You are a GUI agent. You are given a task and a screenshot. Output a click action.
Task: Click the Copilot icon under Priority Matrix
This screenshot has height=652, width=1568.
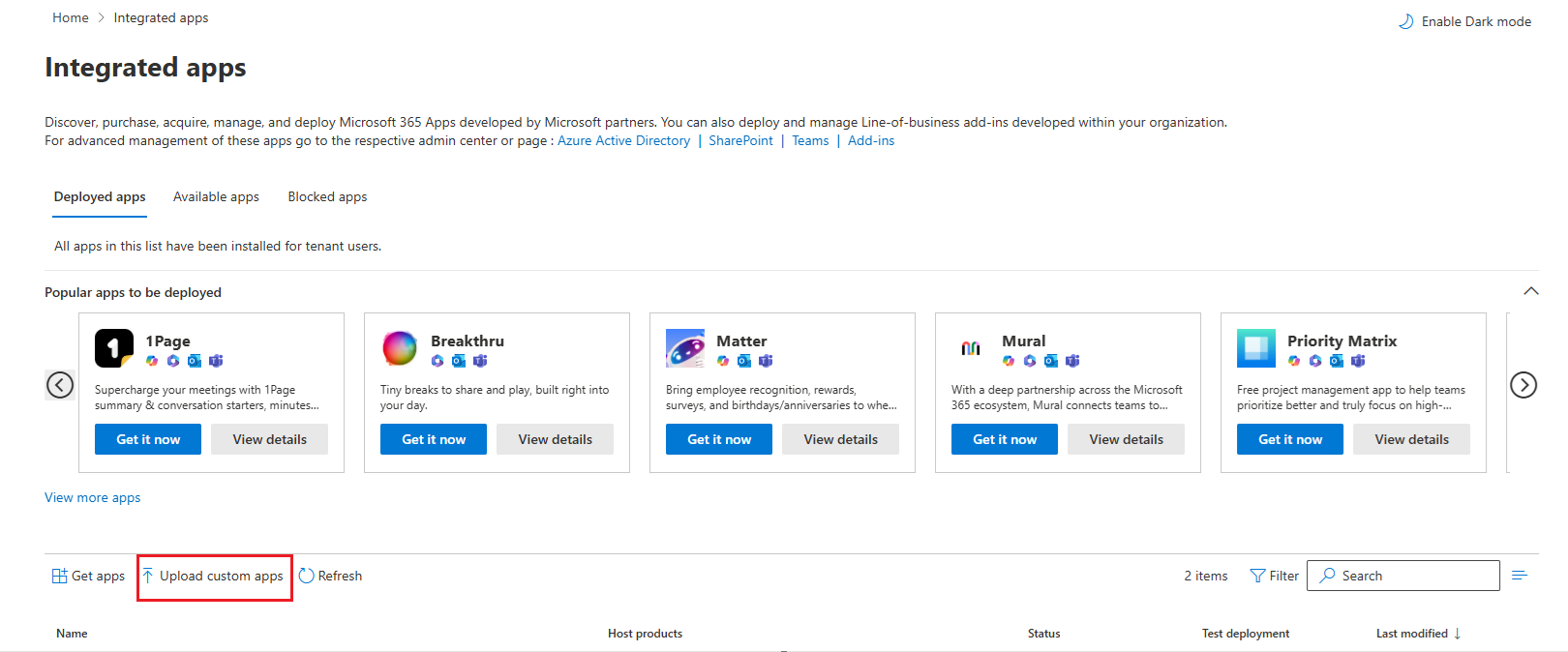tap(1294, 361)
